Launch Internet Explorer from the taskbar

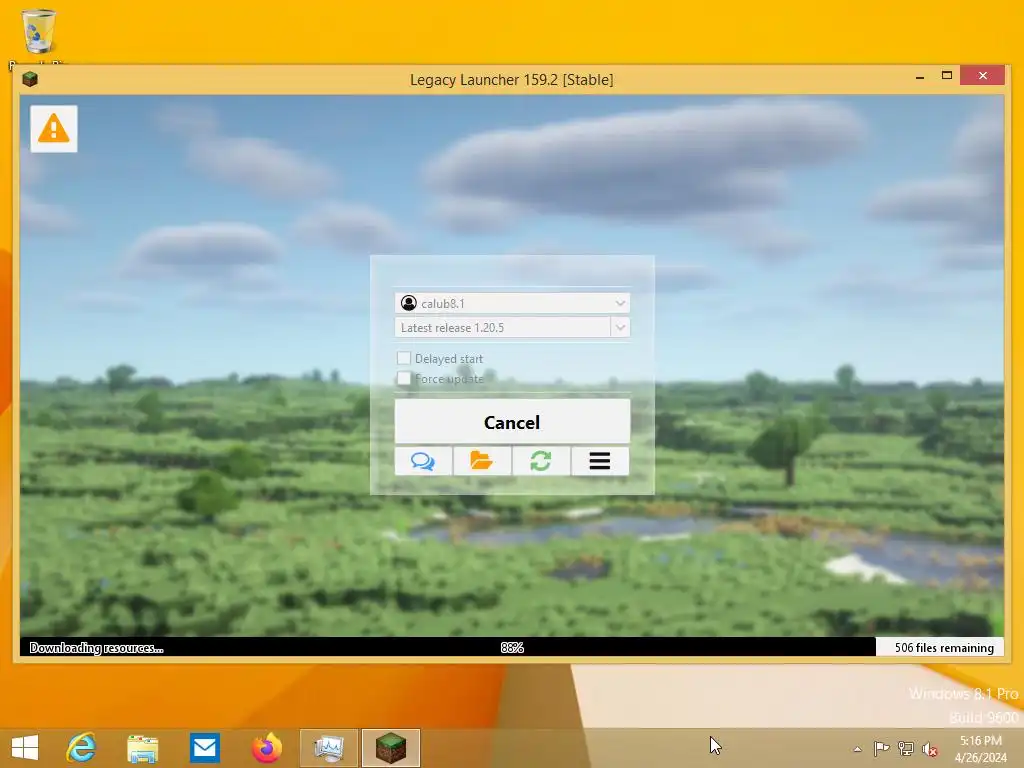[x=82, y=748]
